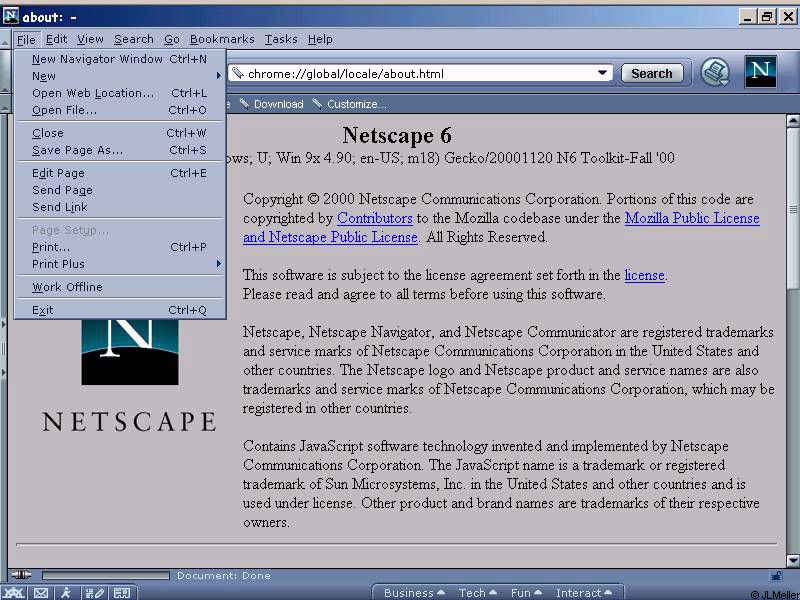Screen dimensions: 800x600
Task: Choose Edit Page menu entry
Action: [120, 173]
